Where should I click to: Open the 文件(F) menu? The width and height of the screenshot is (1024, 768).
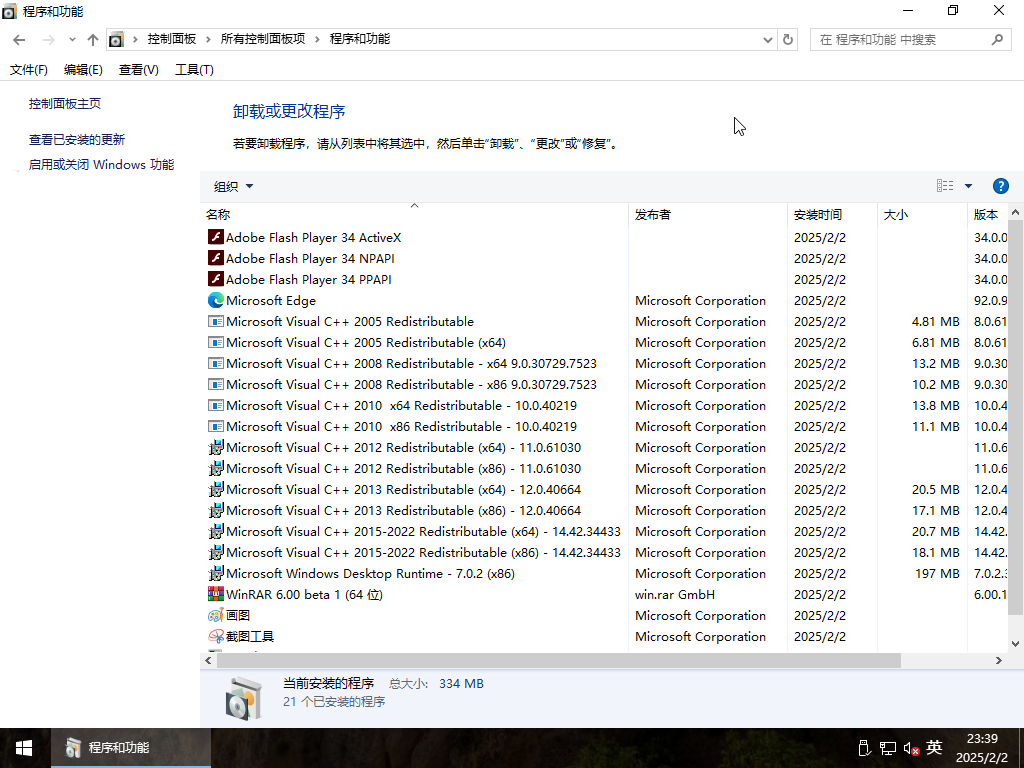(x=29, y=70)
